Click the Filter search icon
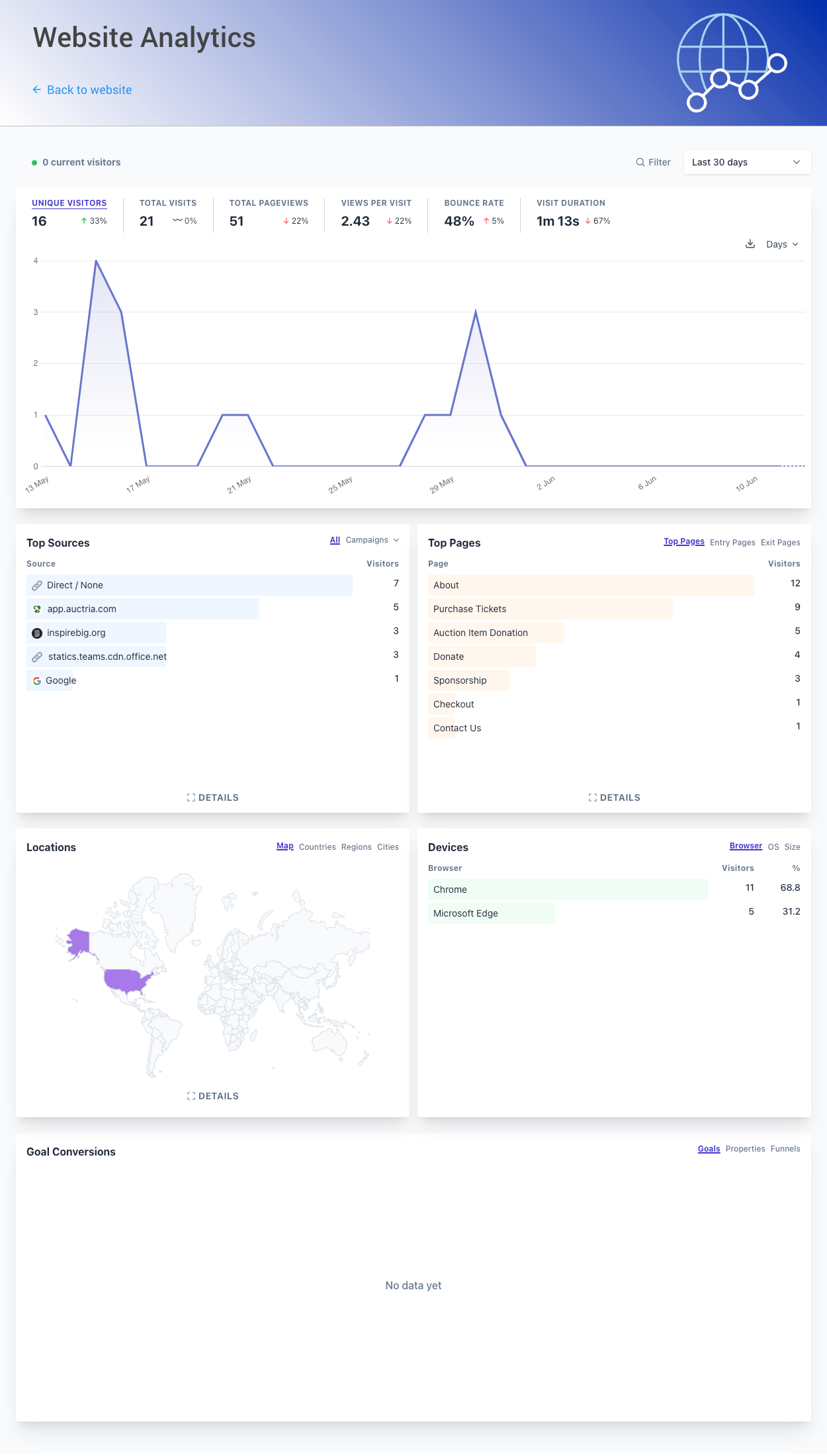This screenshot has width=827, height=1456. 640,162
